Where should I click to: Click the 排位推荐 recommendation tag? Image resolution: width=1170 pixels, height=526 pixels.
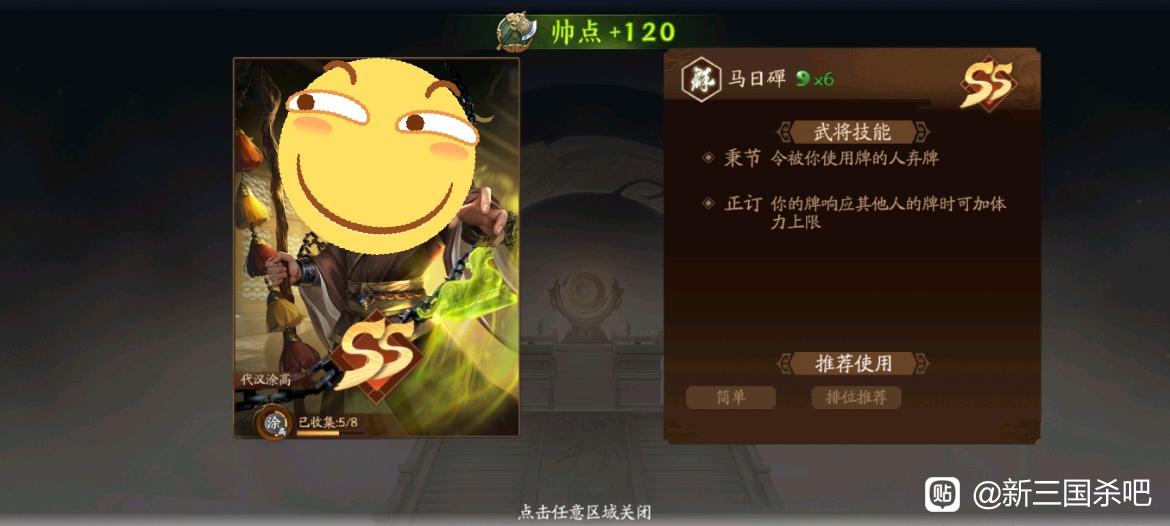856,398
